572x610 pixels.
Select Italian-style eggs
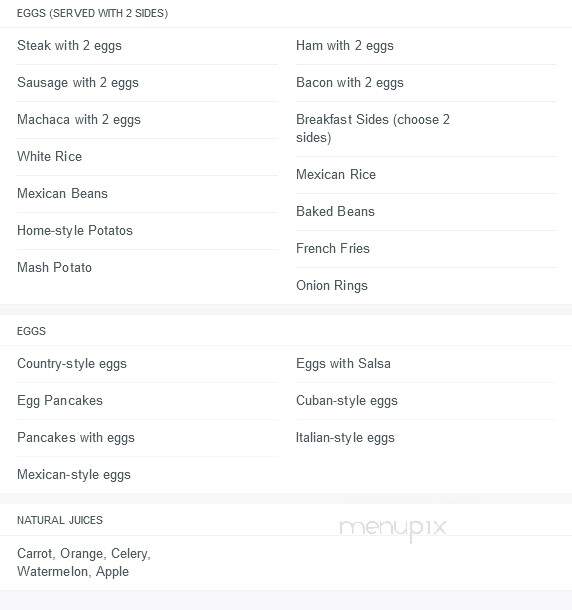click(345, 437)
